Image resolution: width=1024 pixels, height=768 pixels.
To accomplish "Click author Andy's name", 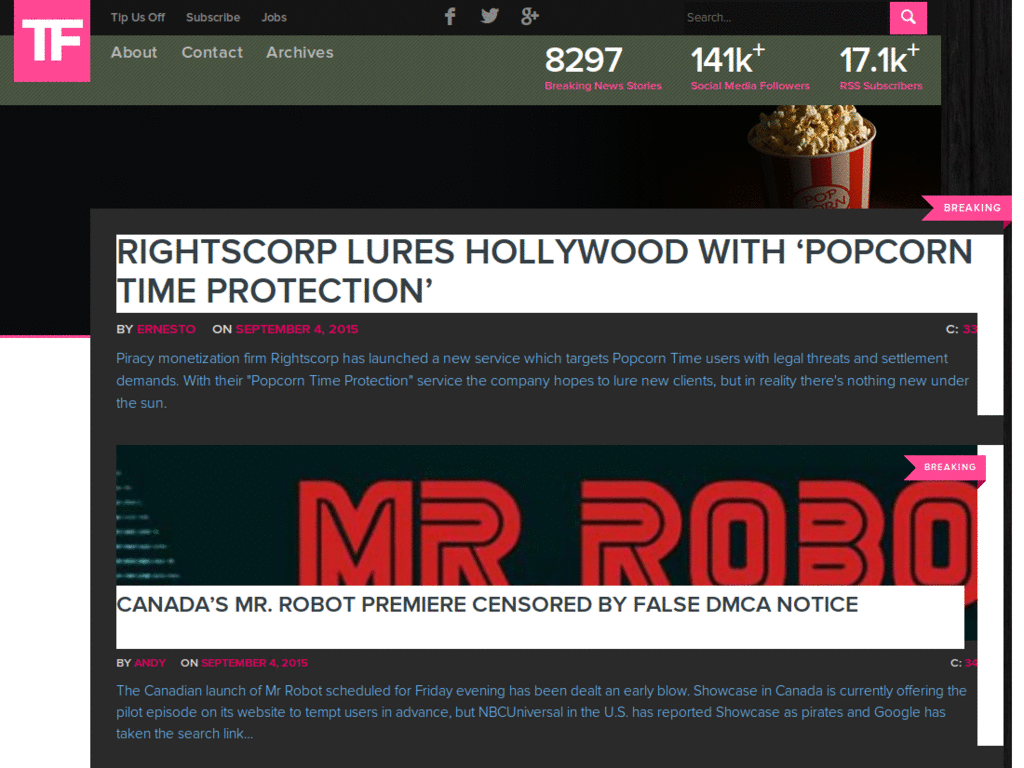I will 150,663.
